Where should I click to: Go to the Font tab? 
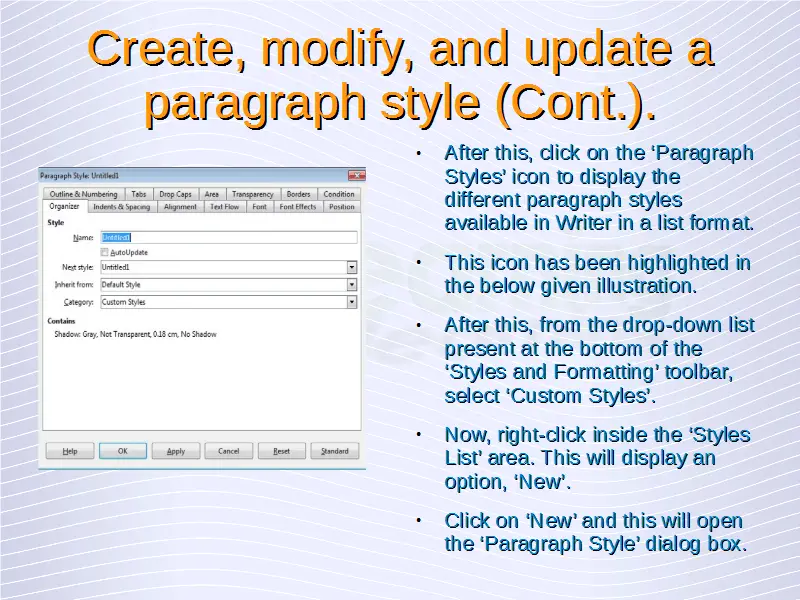259,207
